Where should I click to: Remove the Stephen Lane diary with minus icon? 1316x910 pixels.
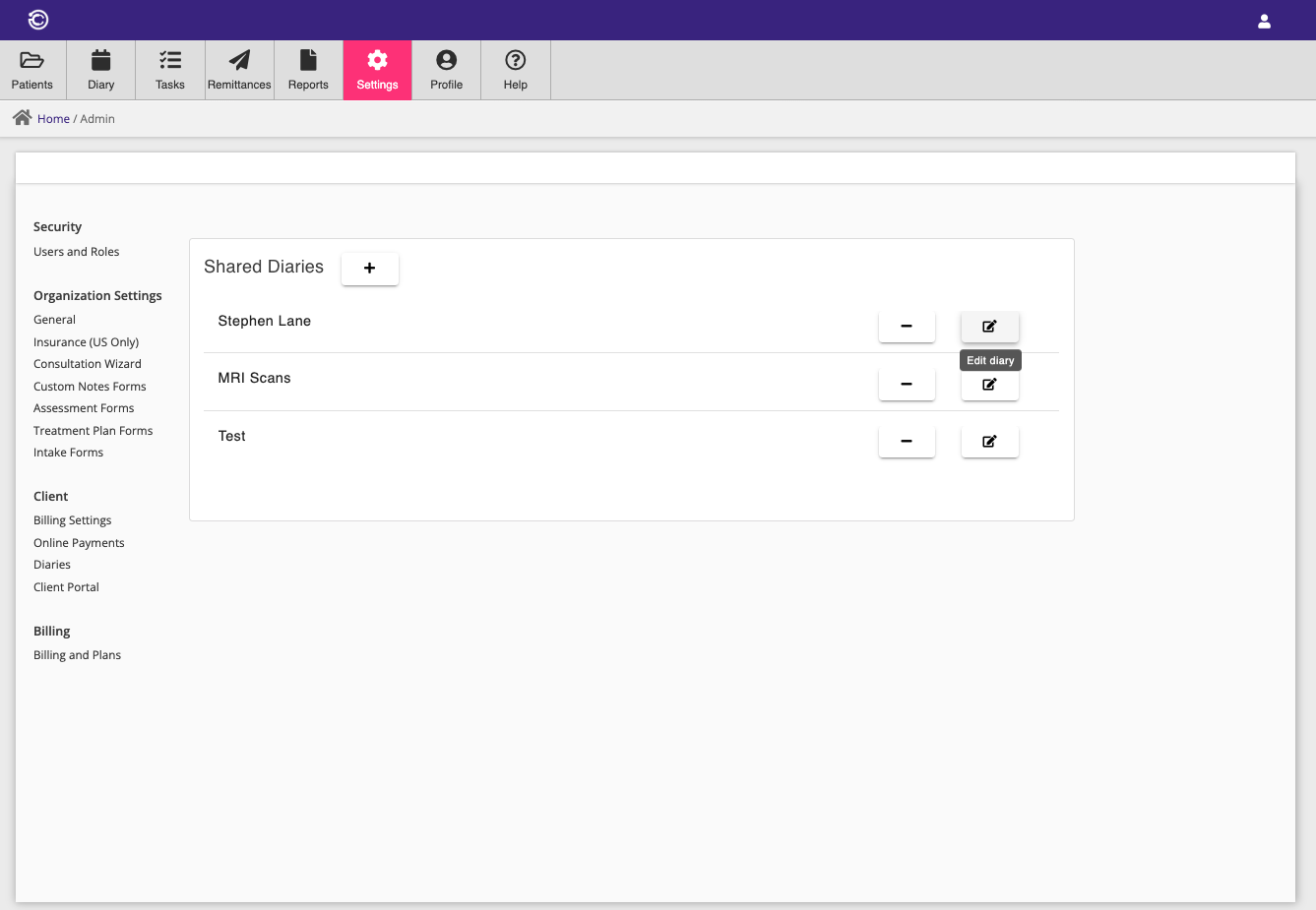(x=906, y=327)
